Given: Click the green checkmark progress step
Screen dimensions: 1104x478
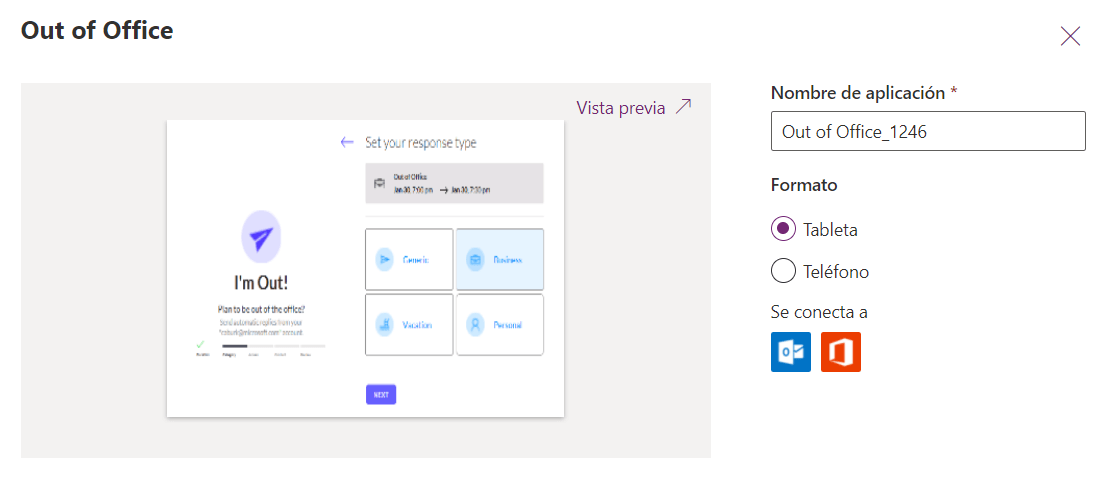Looking at the screenshot, I should (201, 345).
